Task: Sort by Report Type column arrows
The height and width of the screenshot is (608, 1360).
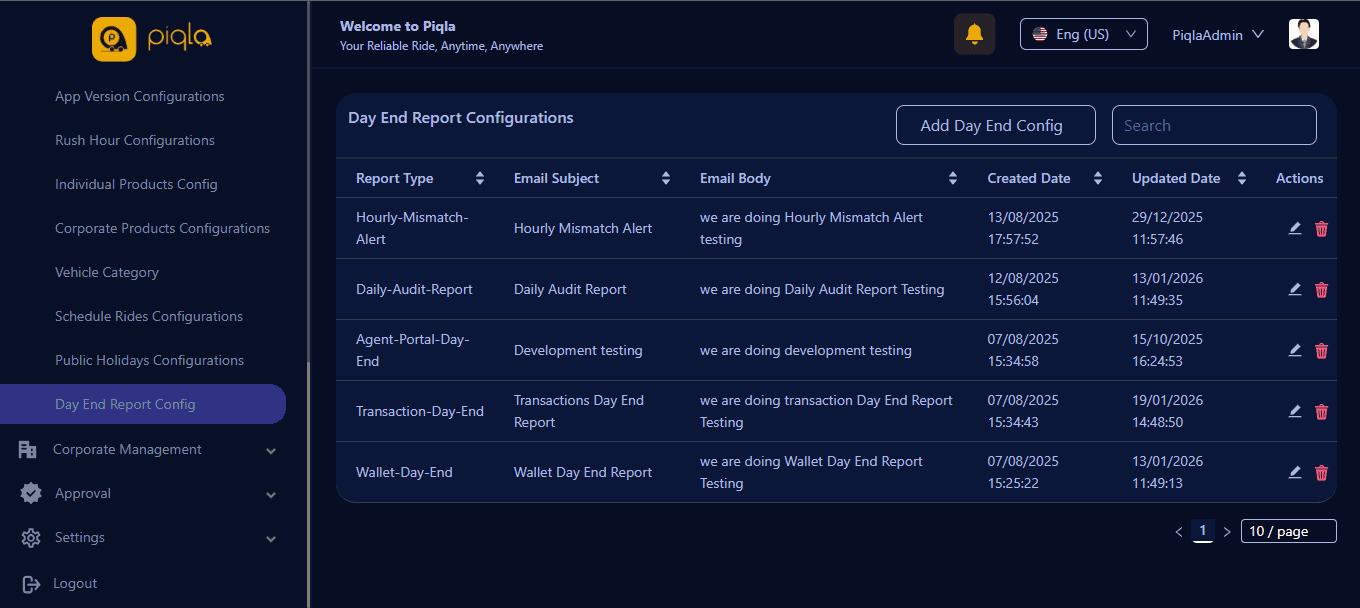Action: coord(480,178)
